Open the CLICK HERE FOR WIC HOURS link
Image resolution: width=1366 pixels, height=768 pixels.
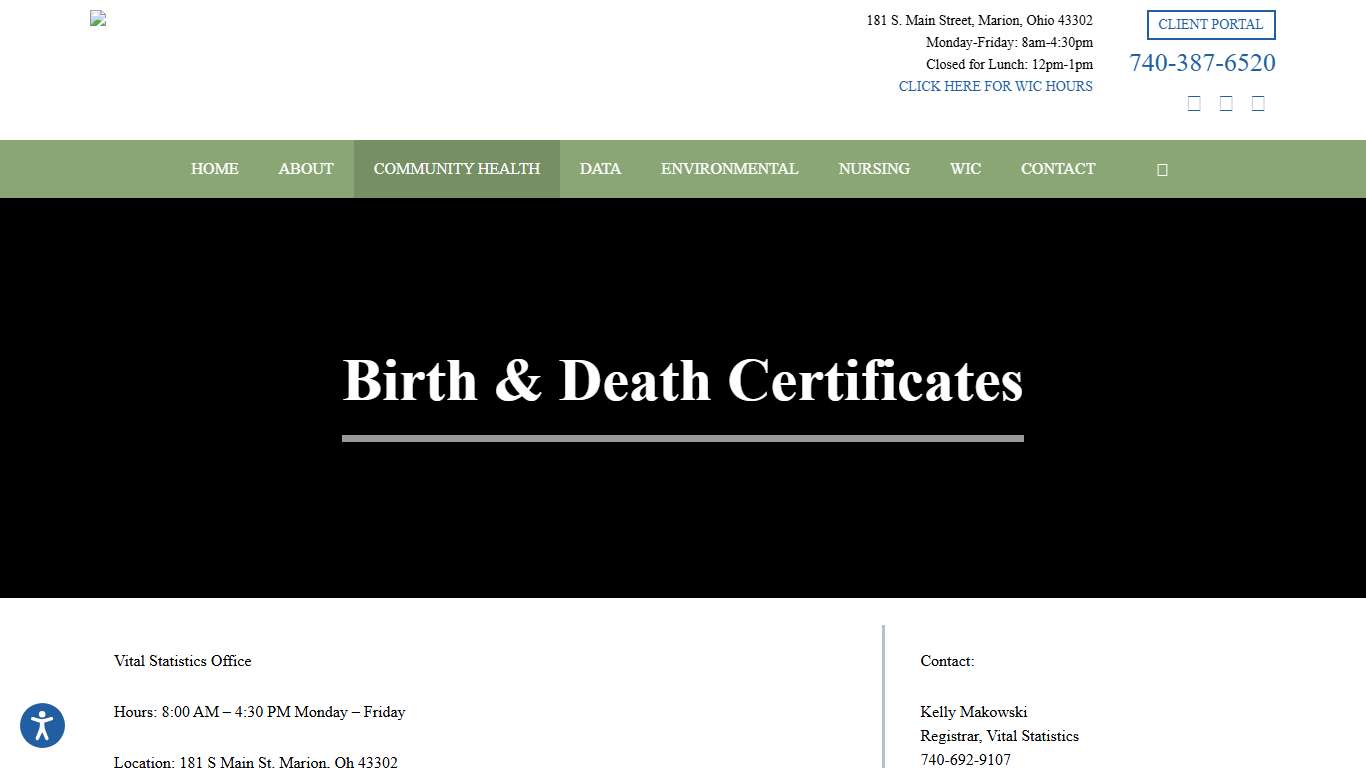(995, 86)
